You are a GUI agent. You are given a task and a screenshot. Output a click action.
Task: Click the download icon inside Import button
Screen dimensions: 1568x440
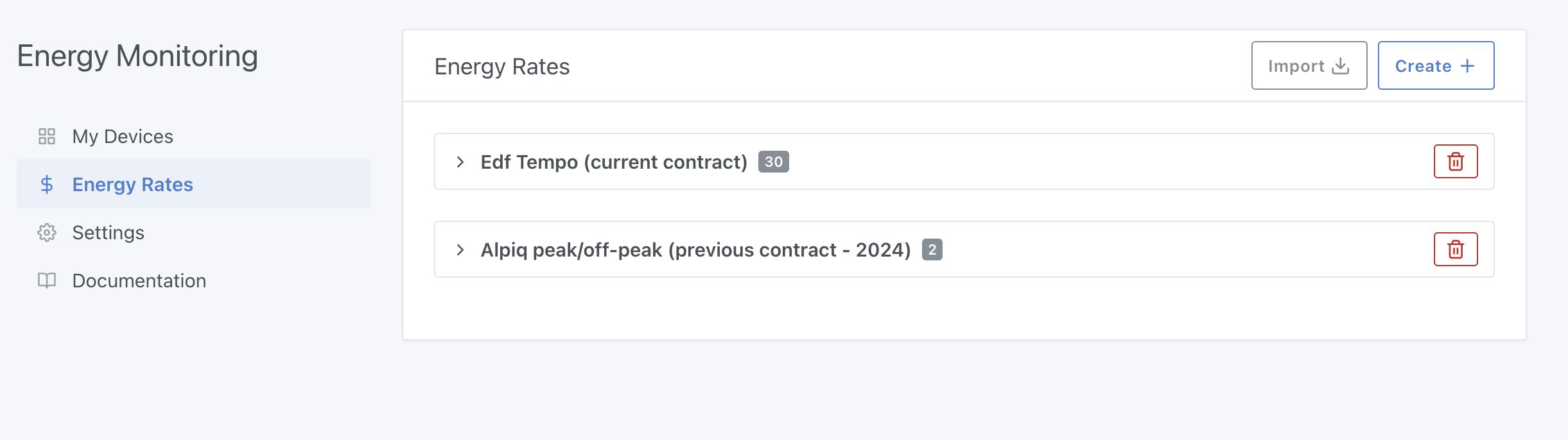point(1340,65)
